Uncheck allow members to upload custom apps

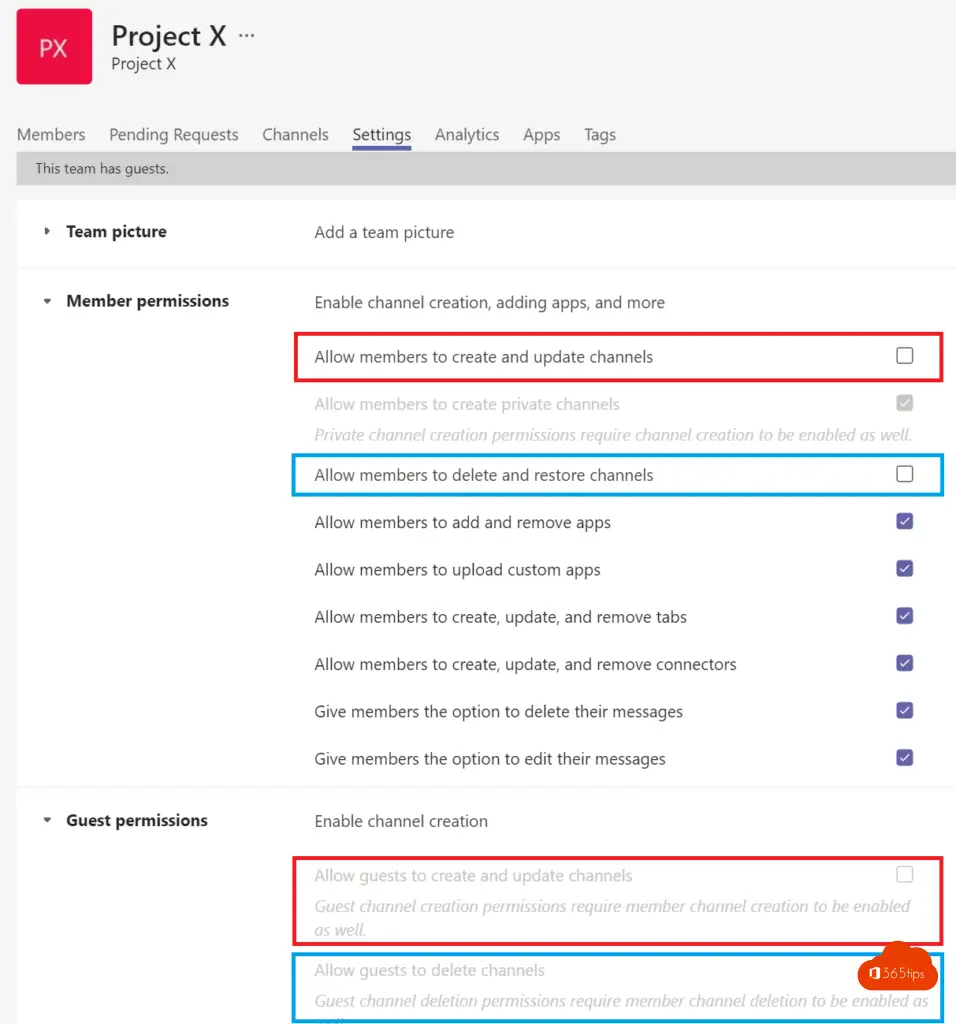coord(904,569)
